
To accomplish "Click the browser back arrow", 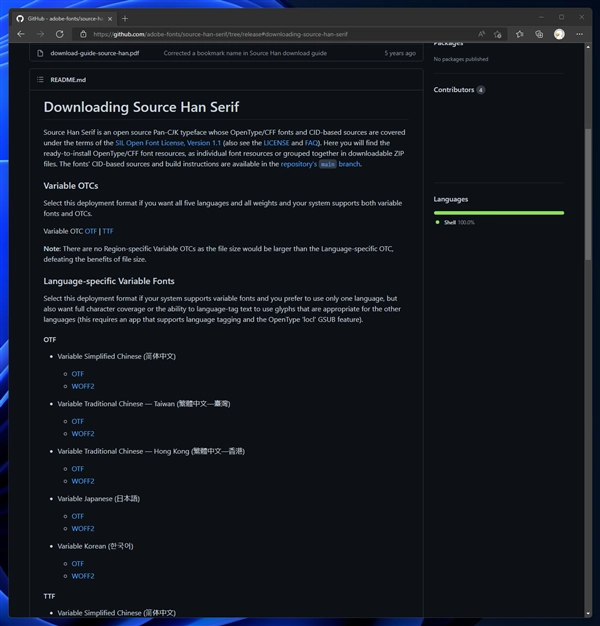I will click(21, 34).
